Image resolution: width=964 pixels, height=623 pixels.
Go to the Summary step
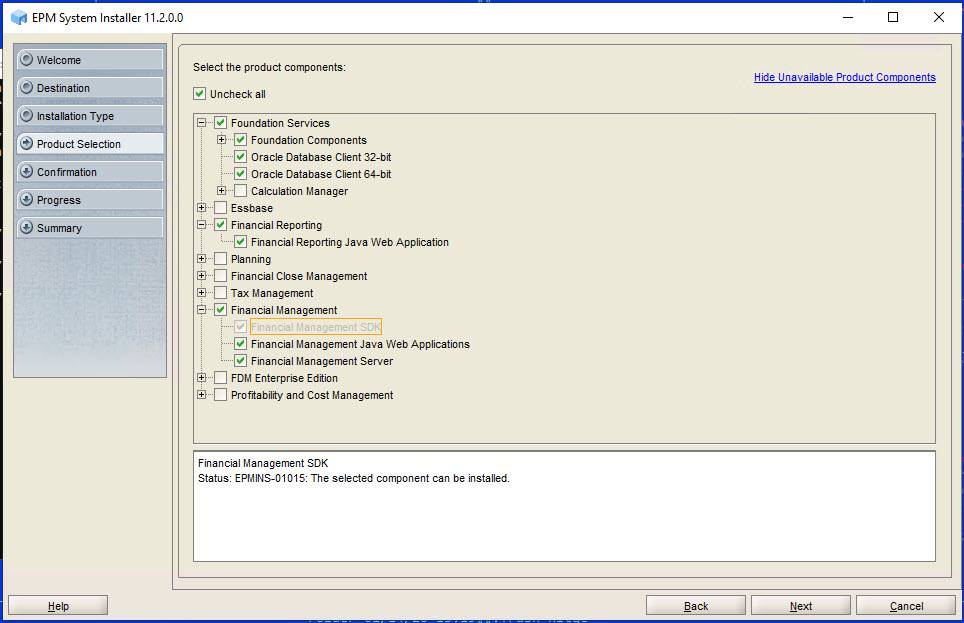point(90,228)
